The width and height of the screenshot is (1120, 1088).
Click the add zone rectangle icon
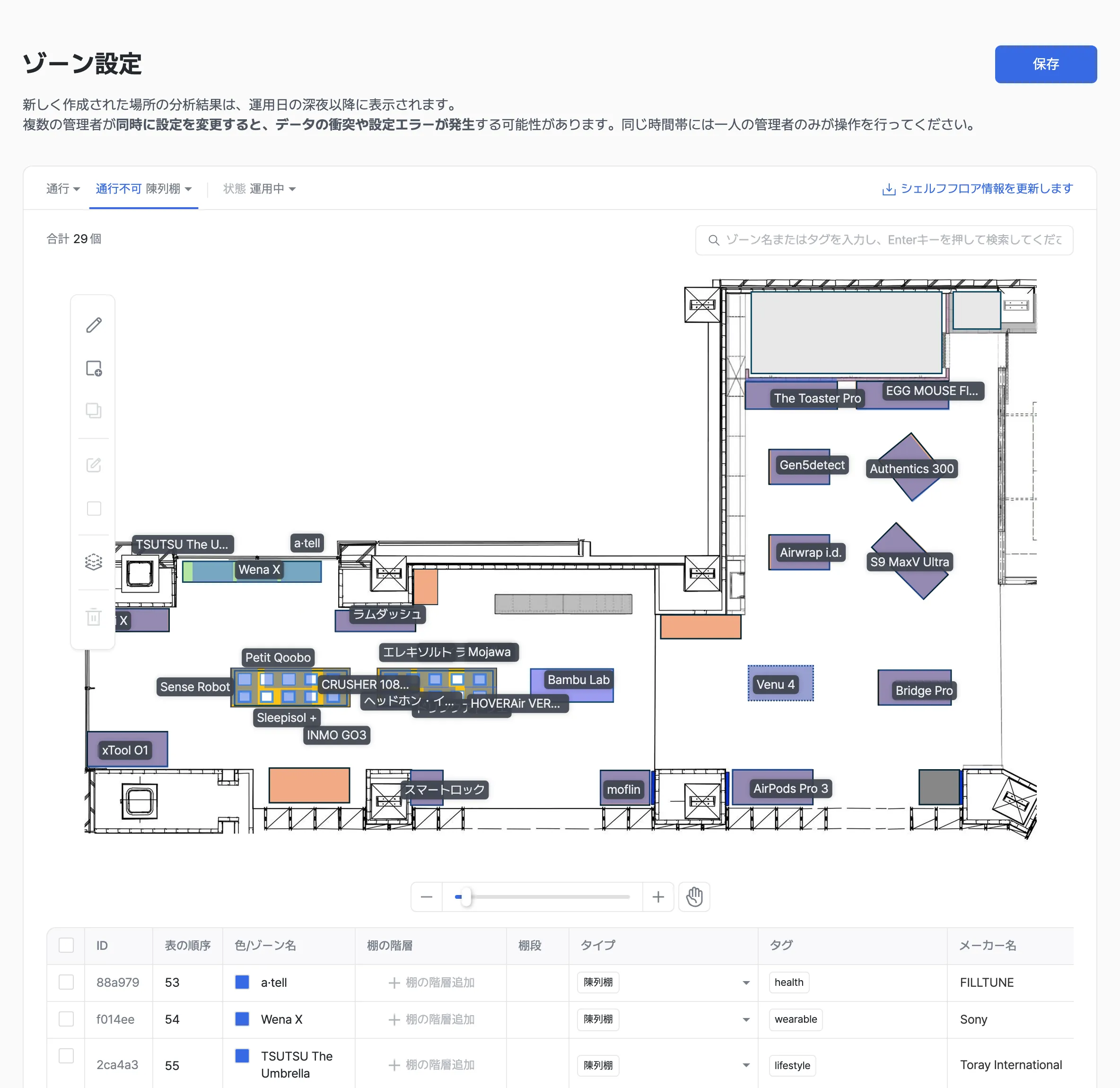click(94, 369)
